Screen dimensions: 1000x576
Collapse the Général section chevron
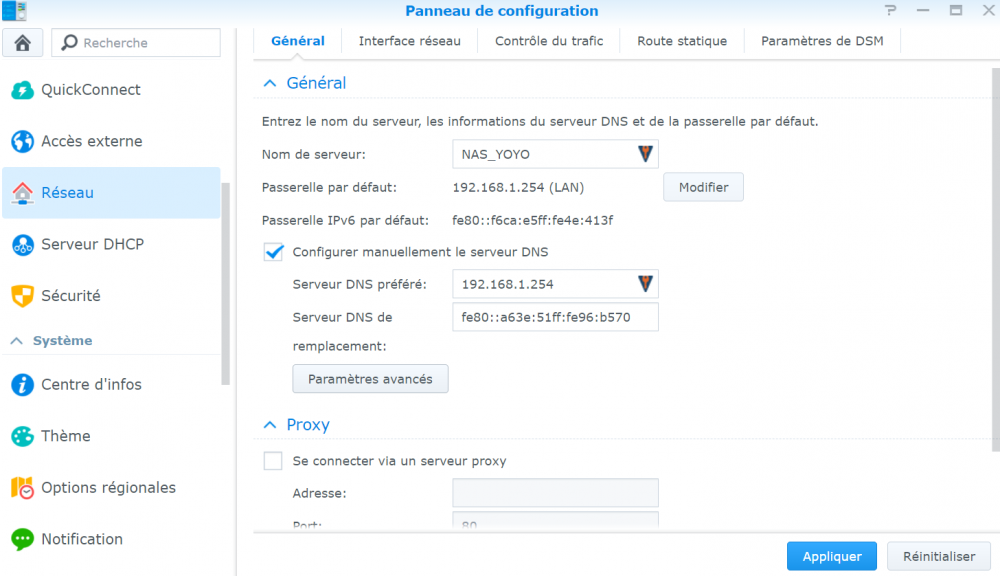[x=269, y=84]
